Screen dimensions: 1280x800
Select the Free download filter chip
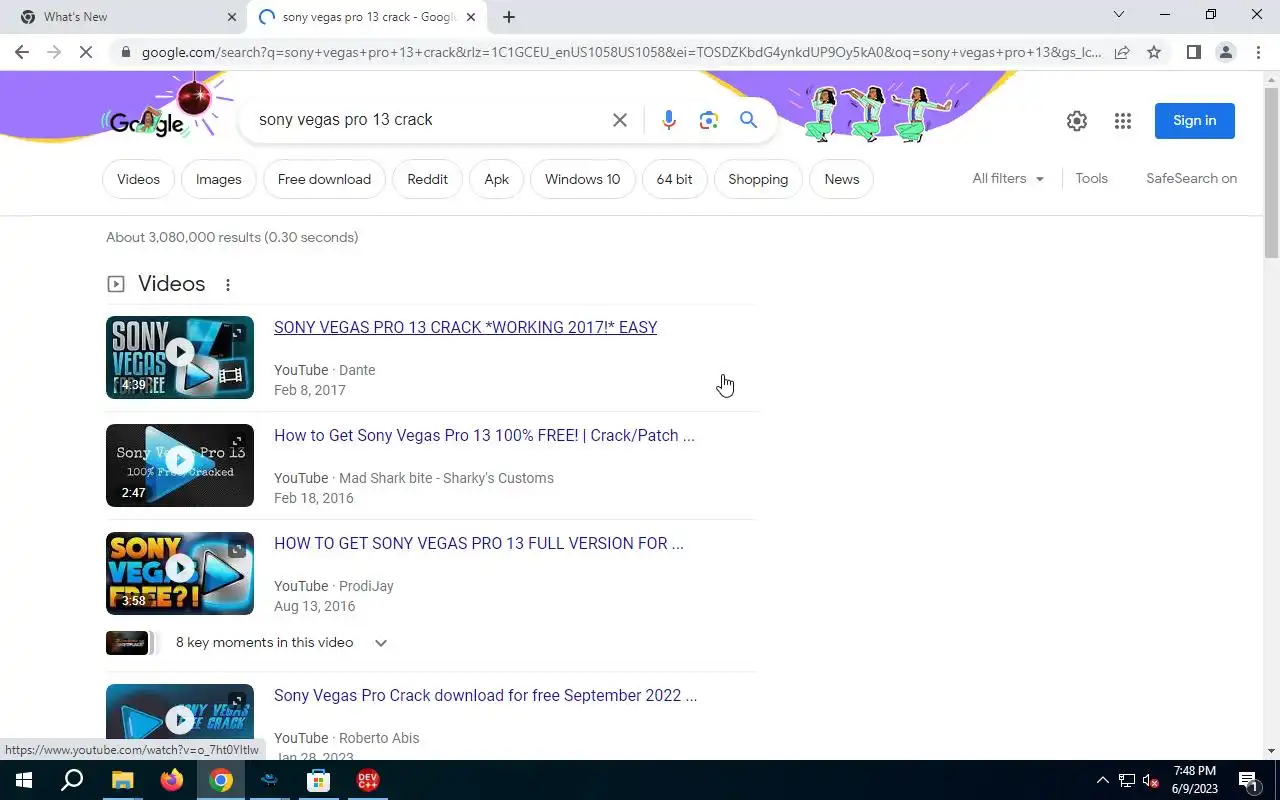(x=324, y=179)
